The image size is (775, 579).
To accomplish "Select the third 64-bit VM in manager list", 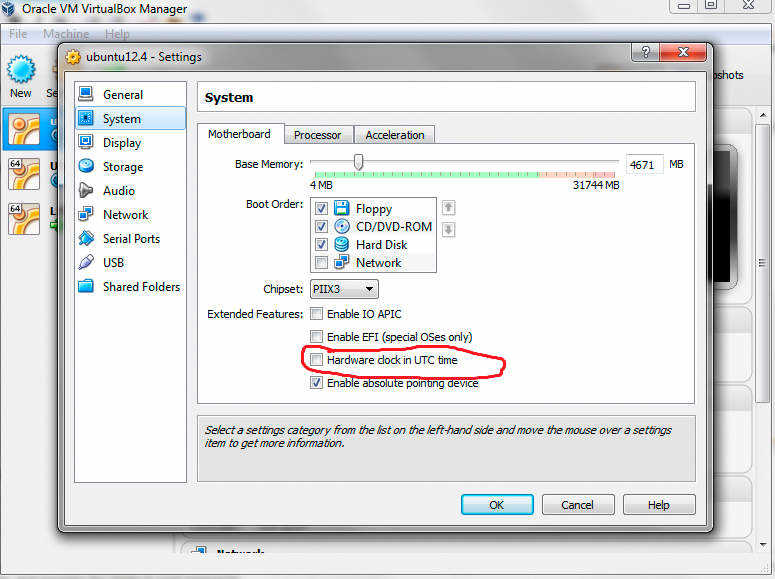I will click(x=24, y=219).
